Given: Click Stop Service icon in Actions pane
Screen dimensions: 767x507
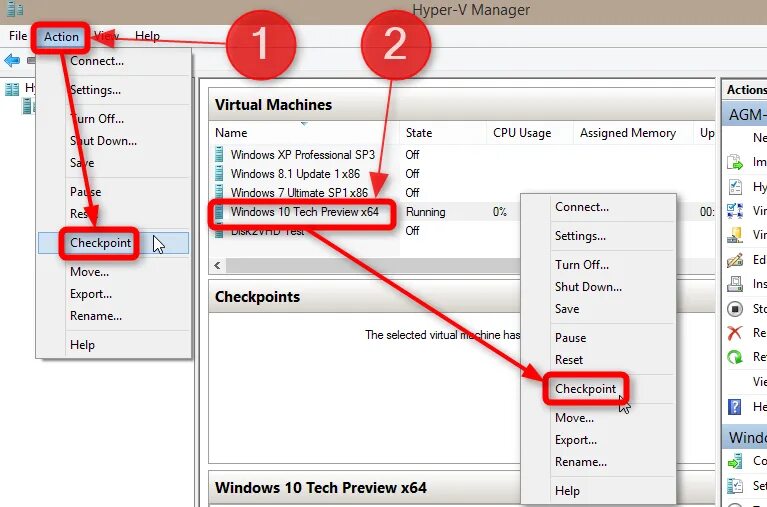Looking at the screenshot, I should [735, 309].
